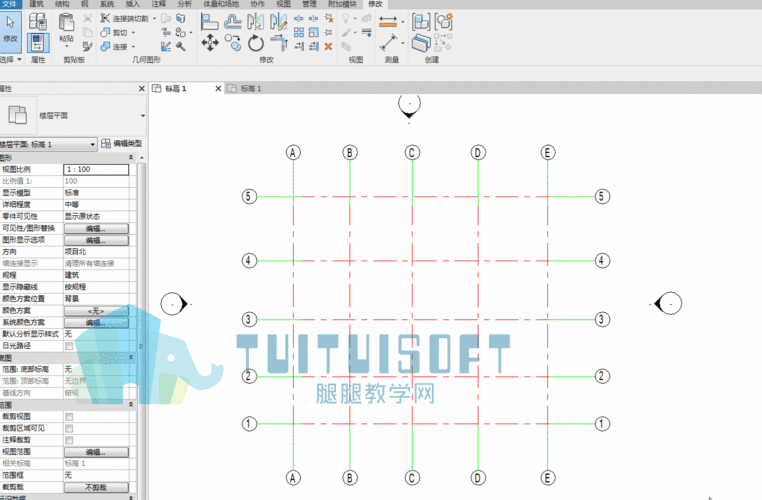Select the Move tool in the Modify panel
Image resolution: width=762 pixels, height=500 pixels.
(210, 43)
